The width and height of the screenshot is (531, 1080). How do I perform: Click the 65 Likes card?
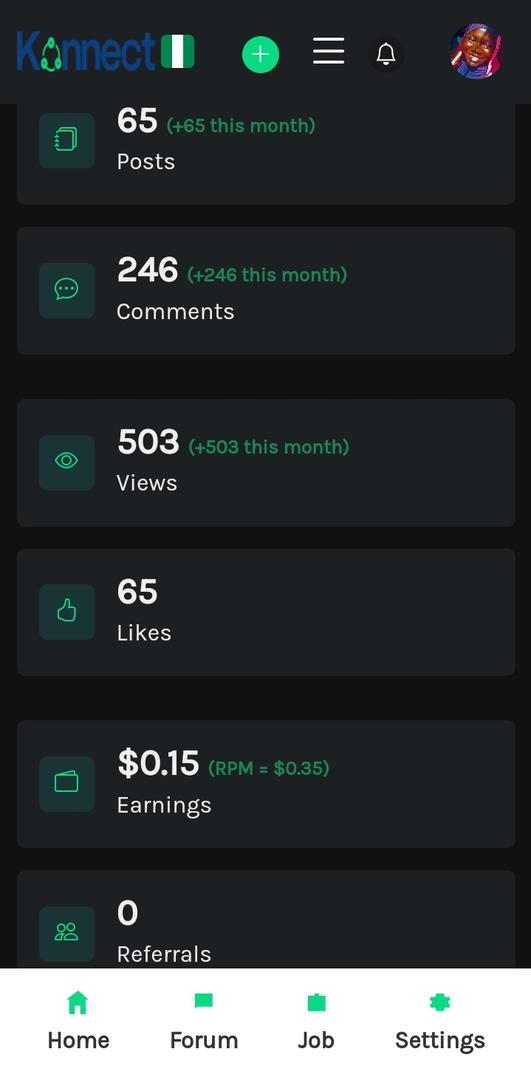[266, 612]
